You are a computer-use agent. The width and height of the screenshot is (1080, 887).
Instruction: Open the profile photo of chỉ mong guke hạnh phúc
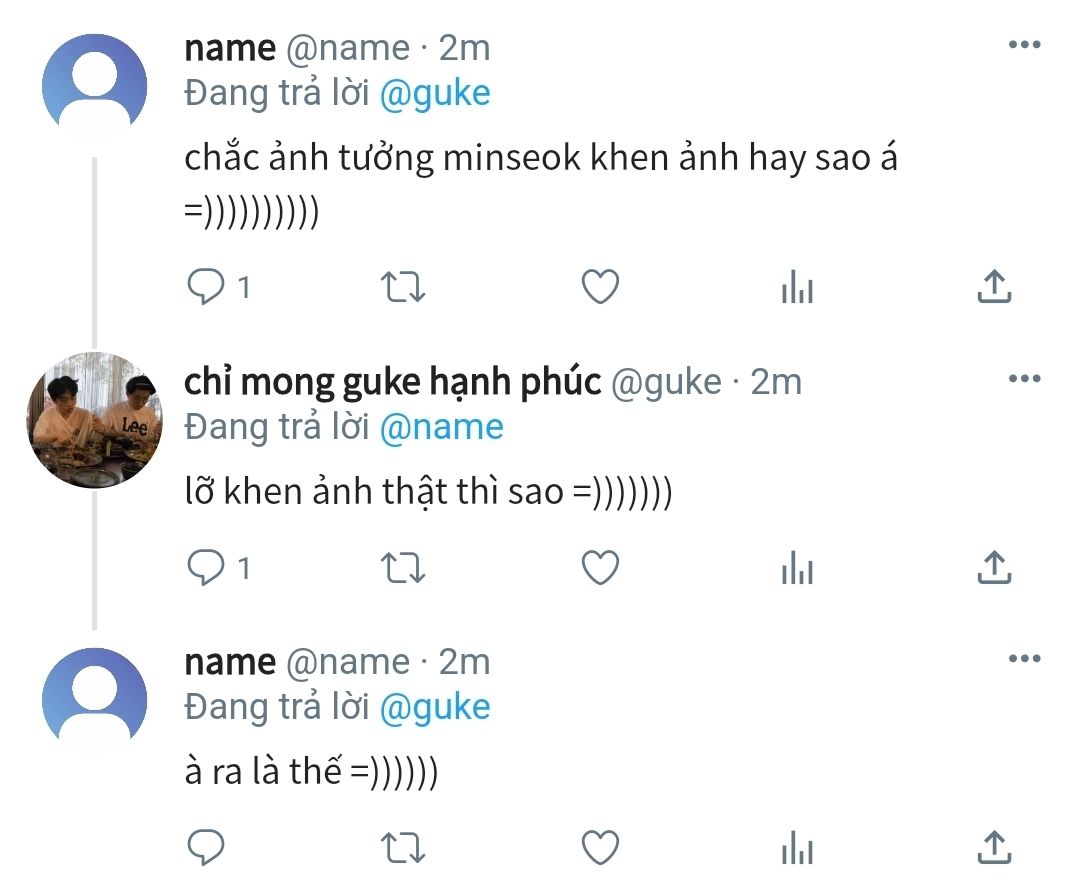(x=96, y=420)
